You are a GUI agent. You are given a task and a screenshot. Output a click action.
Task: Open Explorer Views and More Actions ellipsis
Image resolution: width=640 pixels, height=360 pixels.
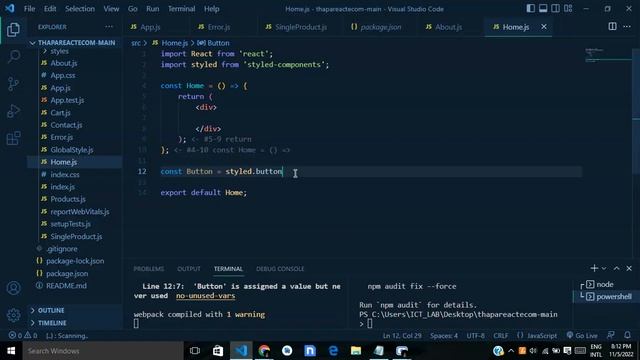tap(109, 27)
